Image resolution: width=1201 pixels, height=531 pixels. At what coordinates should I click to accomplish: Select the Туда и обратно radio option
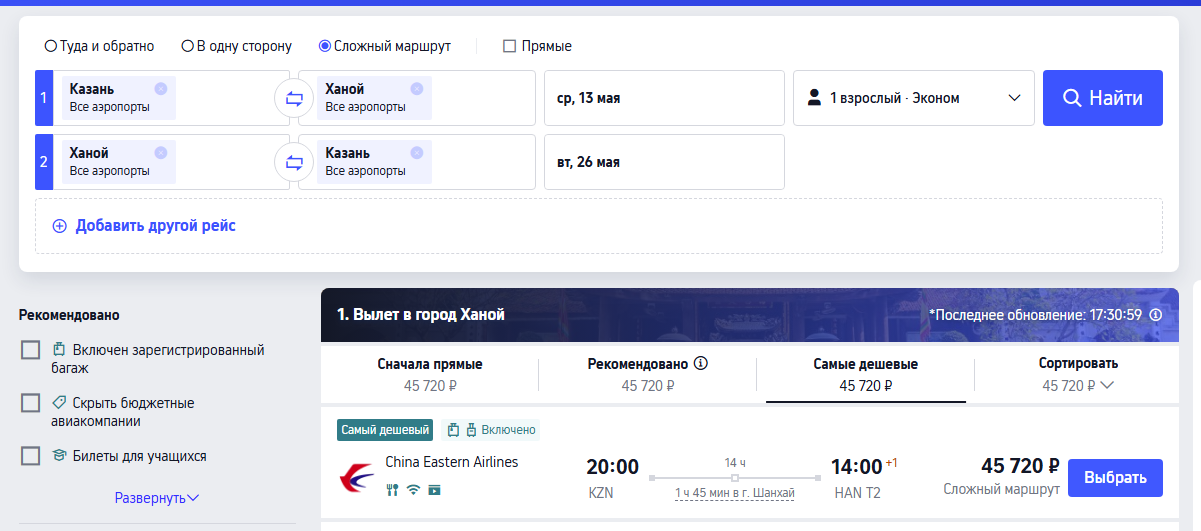click(51, 46)
